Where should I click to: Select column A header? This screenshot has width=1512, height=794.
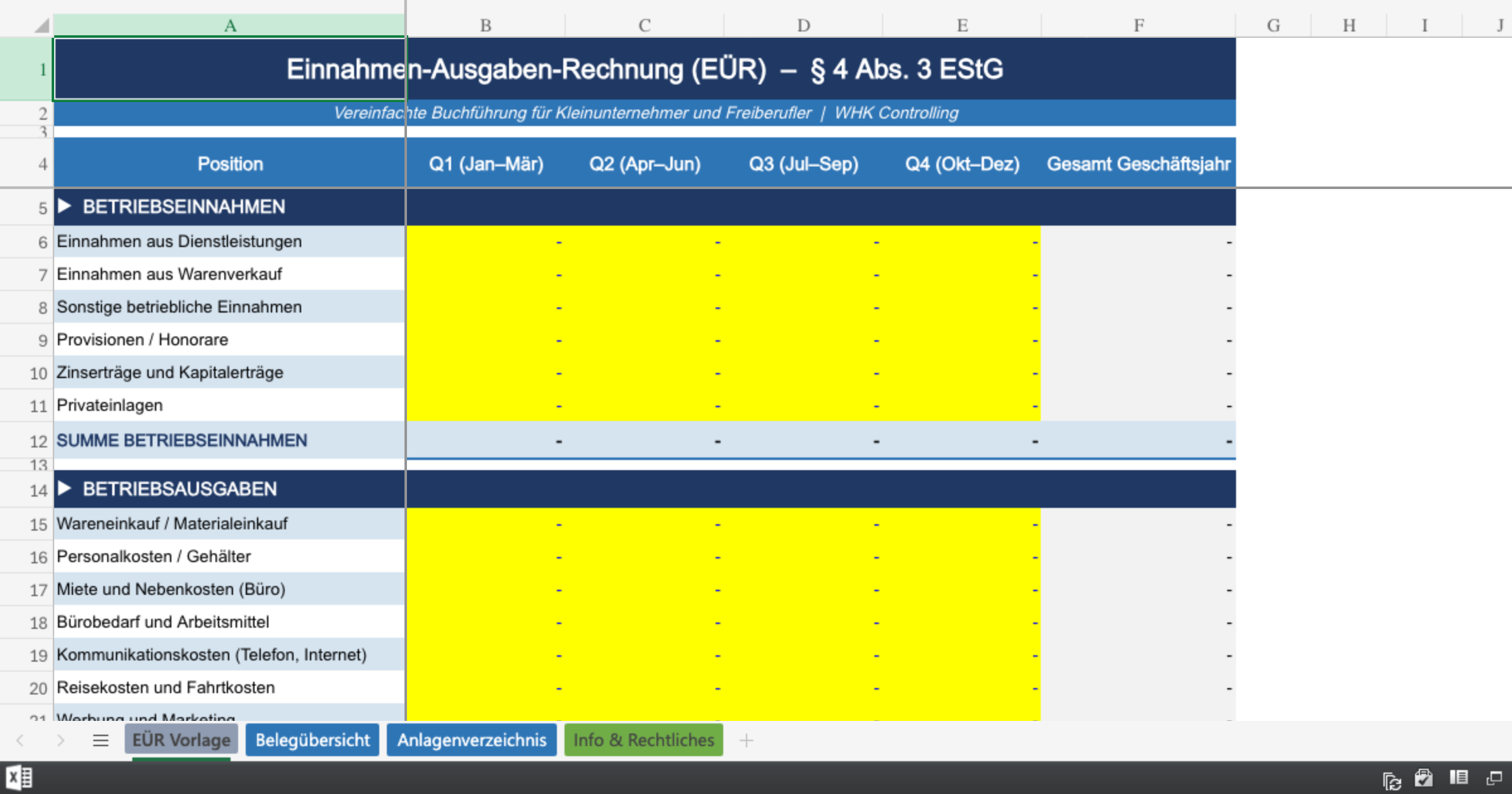[x=230, y=25]
